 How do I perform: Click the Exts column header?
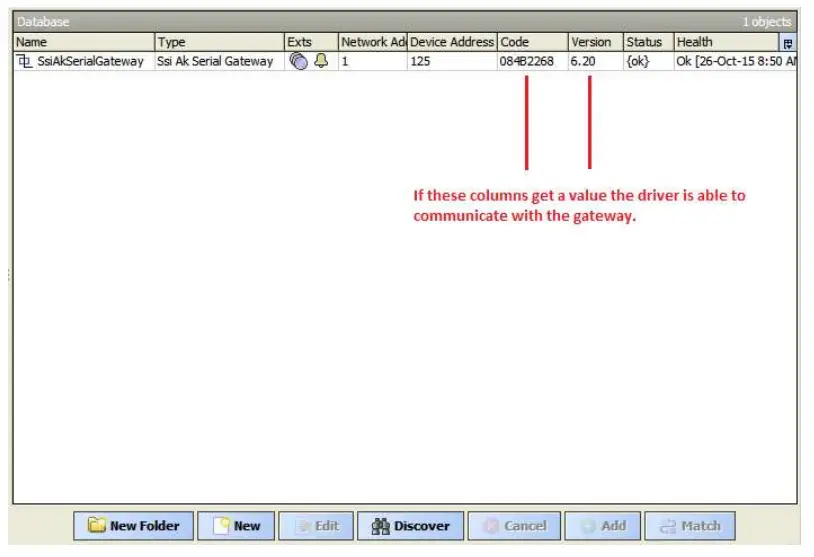[311, 42]
